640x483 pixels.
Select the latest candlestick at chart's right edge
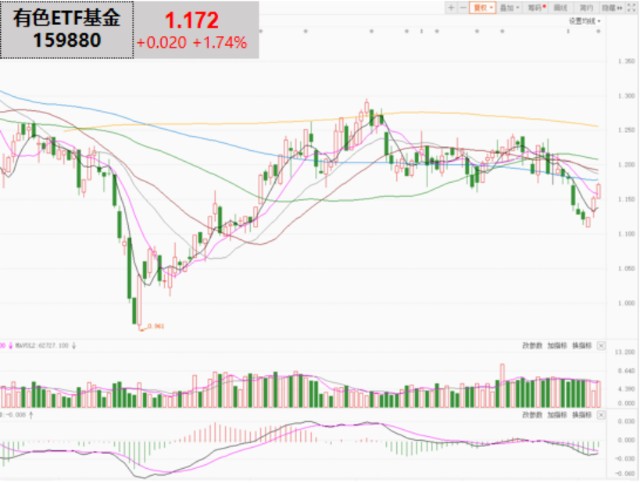[599, 191]
